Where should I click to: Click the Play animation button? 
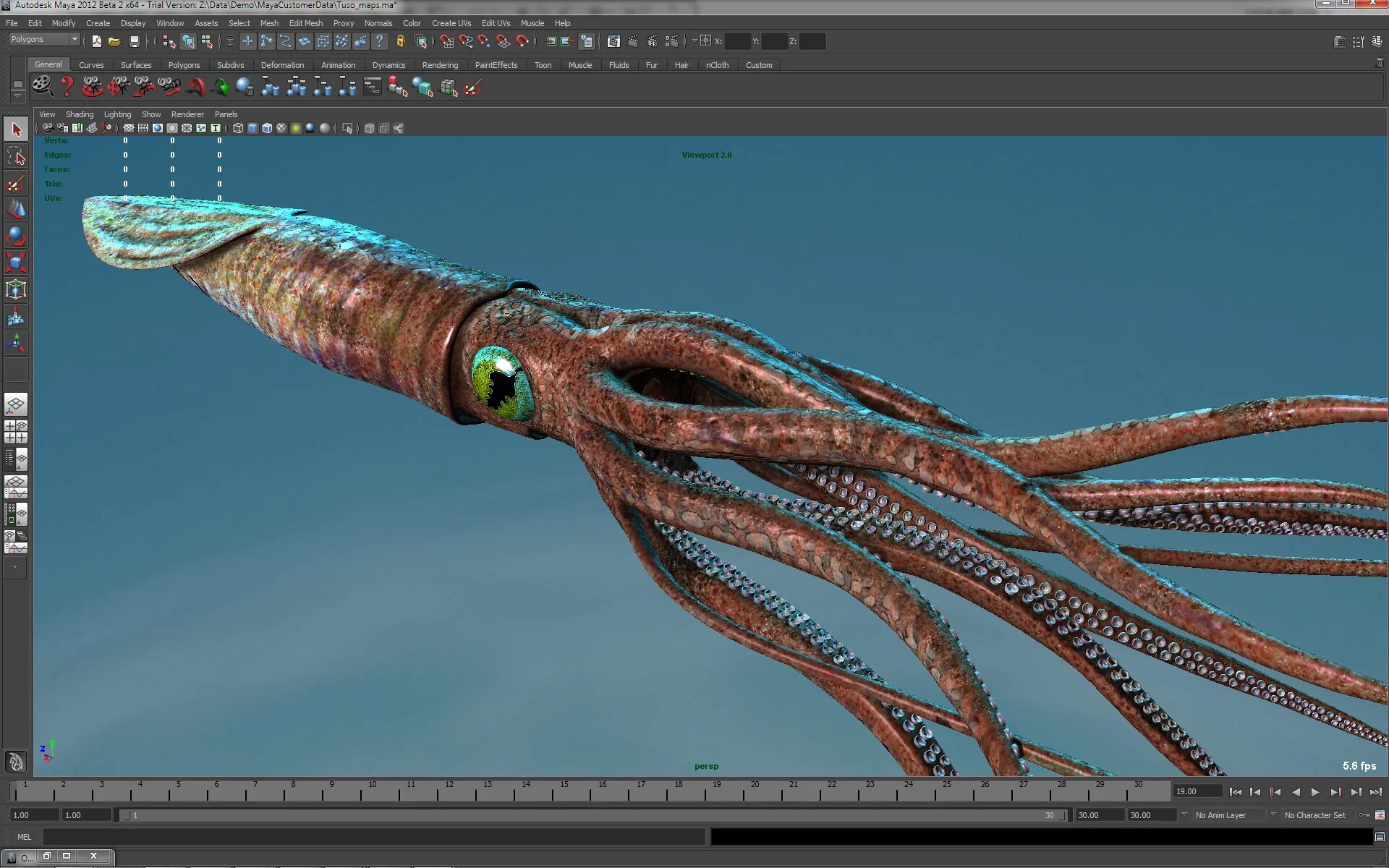point(1314,791)
